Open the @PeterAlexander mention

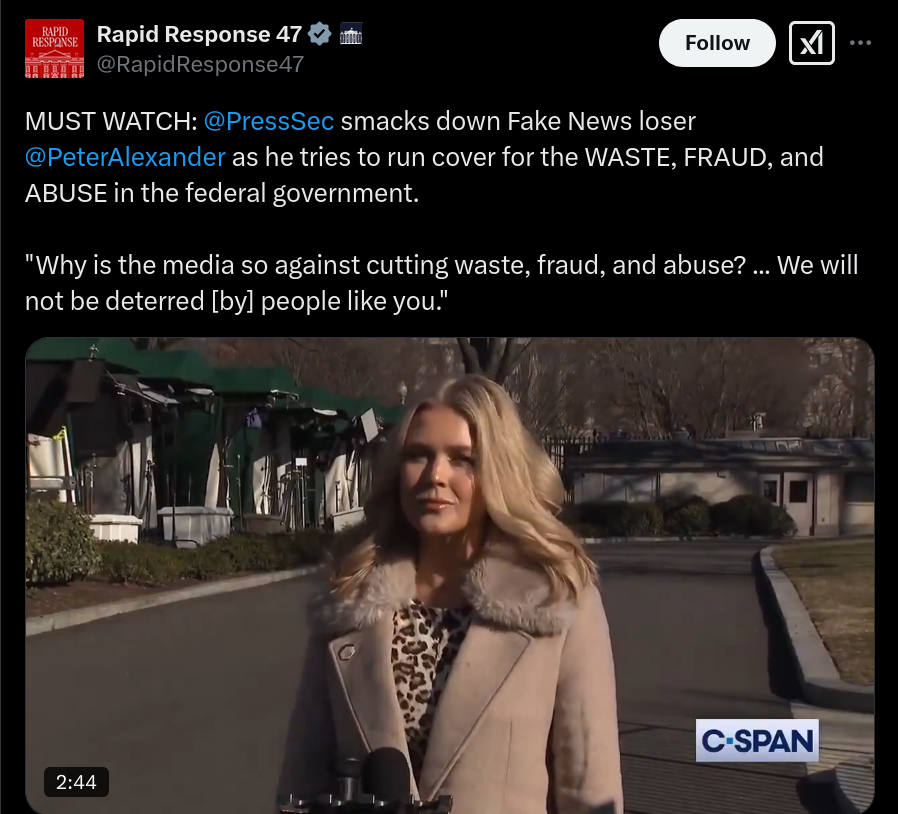coord(125,157)
